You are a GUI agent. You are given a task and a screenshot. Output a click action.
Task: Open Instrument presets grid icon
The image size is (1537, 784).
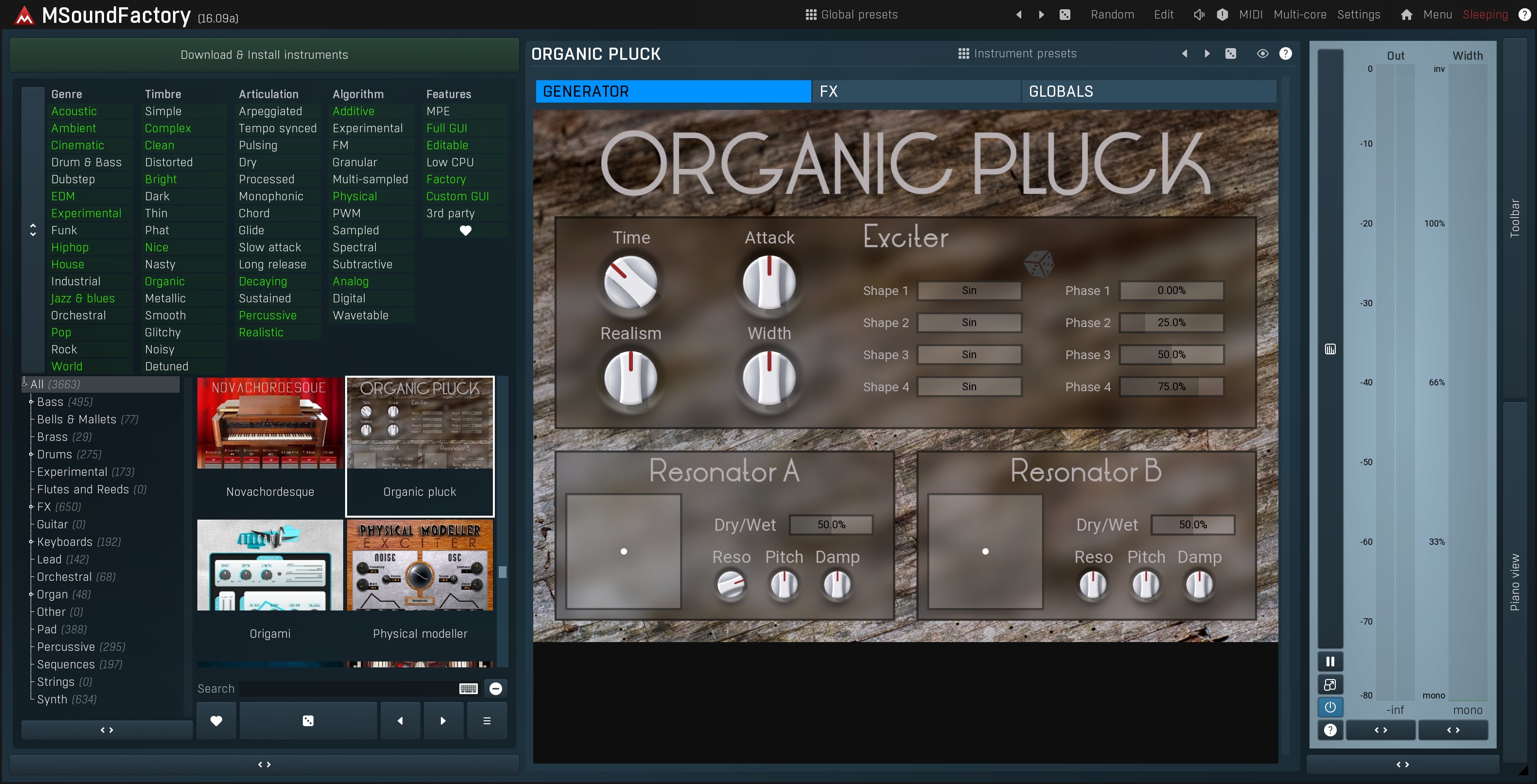963,53
